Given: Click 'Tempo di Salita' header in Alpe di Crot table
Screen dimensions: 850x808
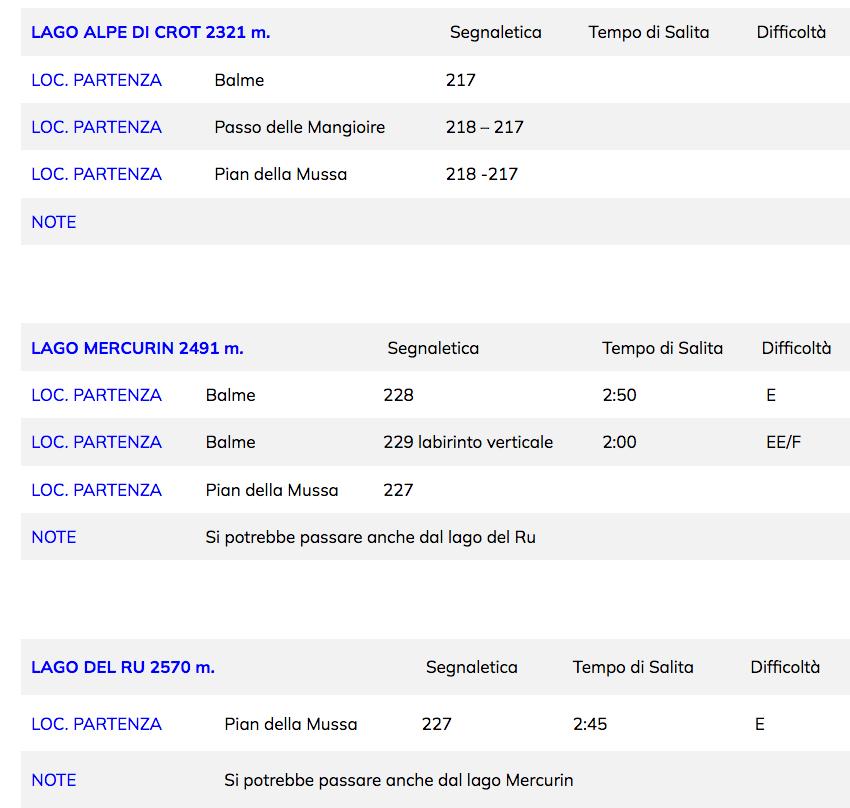Looking at the screenshot, I should click(649, 32).
